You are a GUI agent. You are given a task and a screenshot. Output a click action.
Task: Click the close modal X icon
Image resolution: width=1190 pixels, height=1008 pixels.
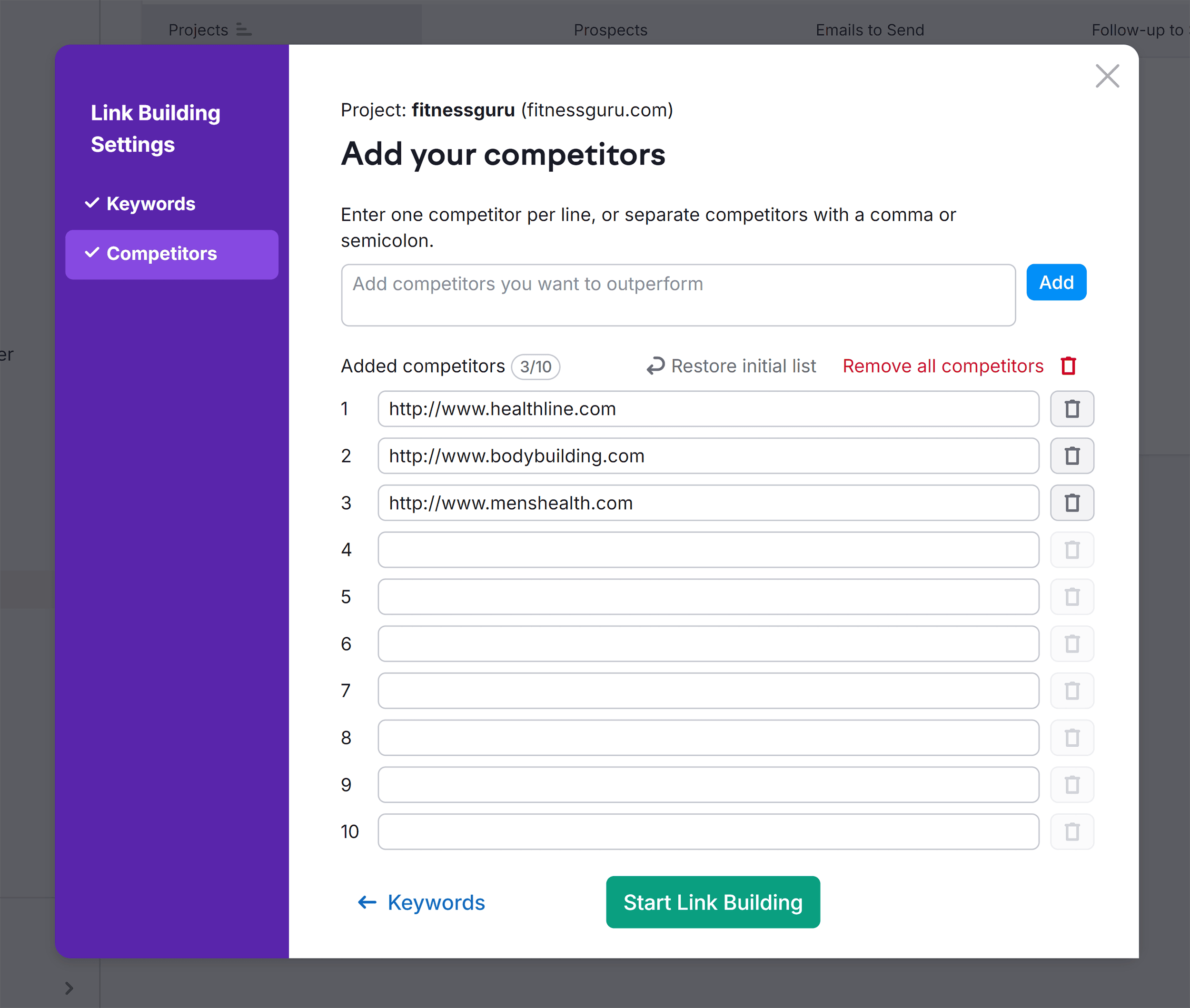coord(1107,75)
